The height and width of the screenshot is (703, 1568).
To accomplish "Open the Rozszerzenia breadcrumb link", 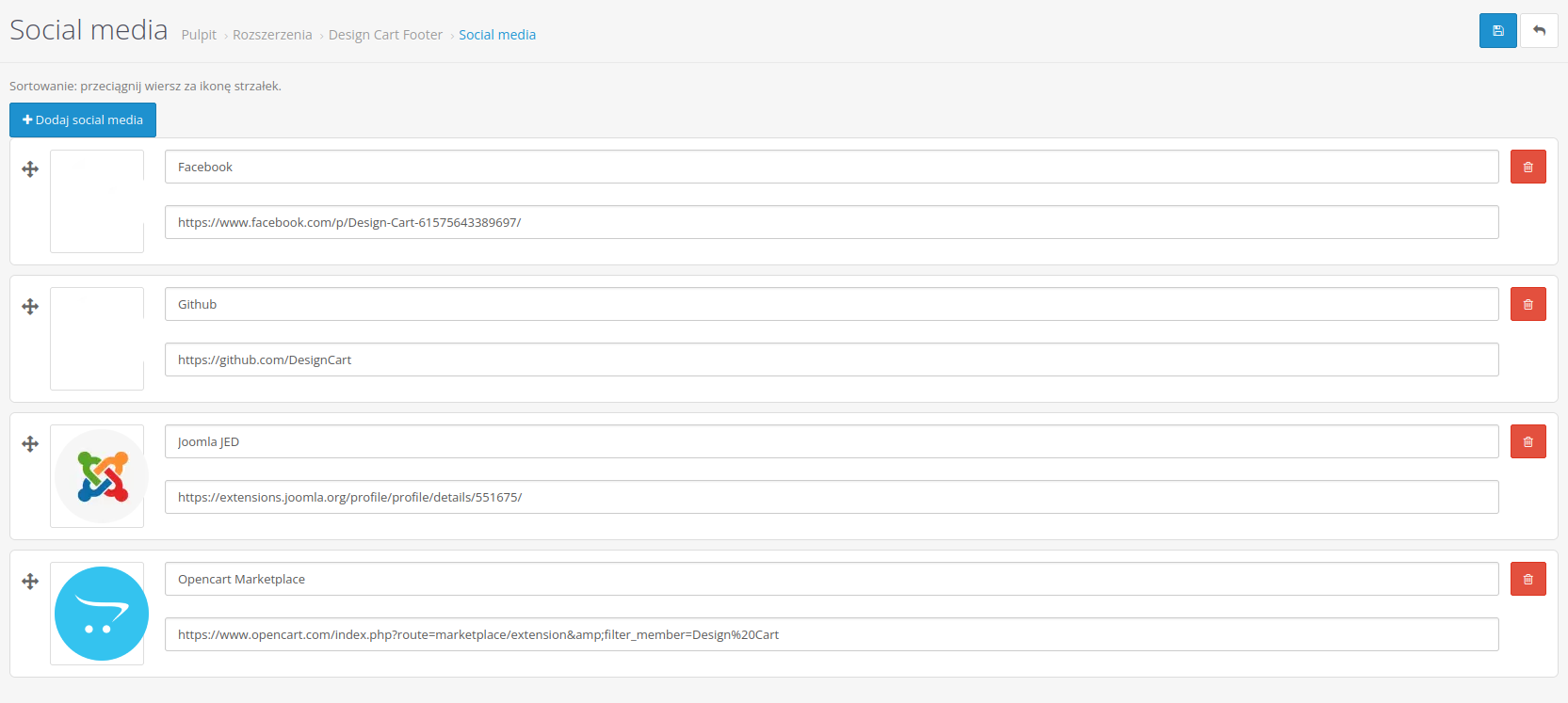I will coord(272,35).
